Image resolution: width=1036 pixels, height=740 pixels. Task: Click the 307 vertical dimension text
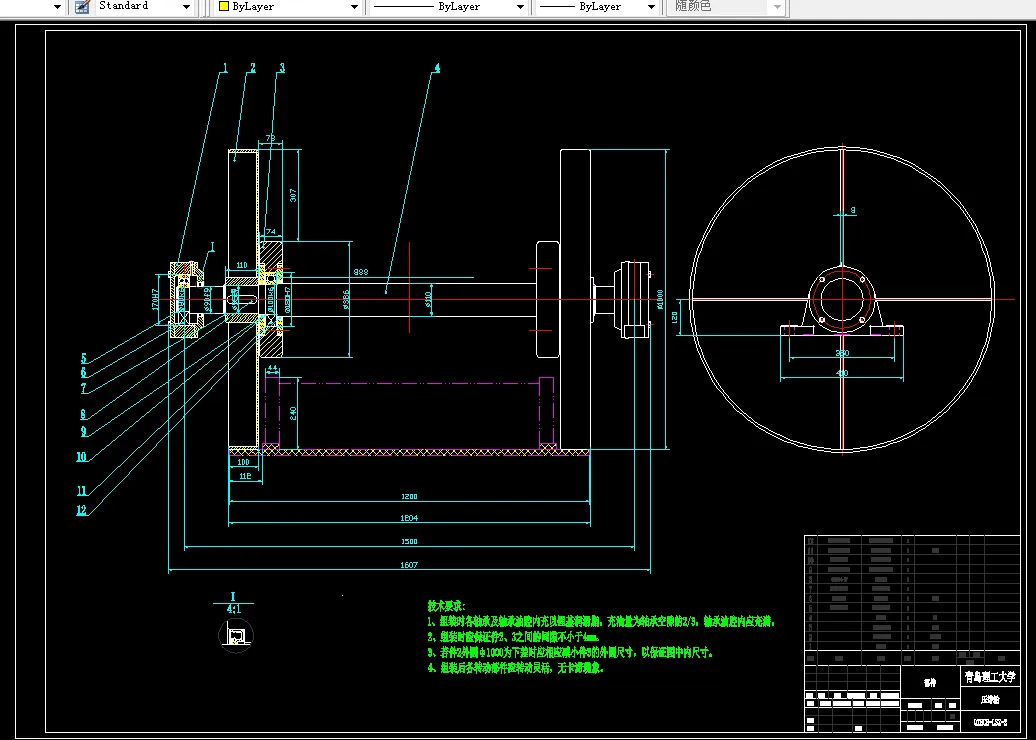click(293, 196)
